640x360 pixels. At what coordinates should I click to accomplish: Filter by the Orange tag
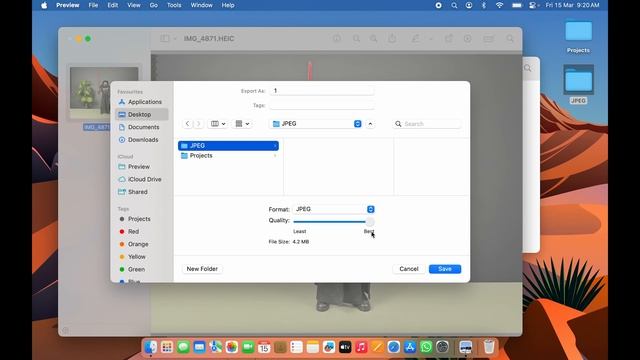coord(134,244)
